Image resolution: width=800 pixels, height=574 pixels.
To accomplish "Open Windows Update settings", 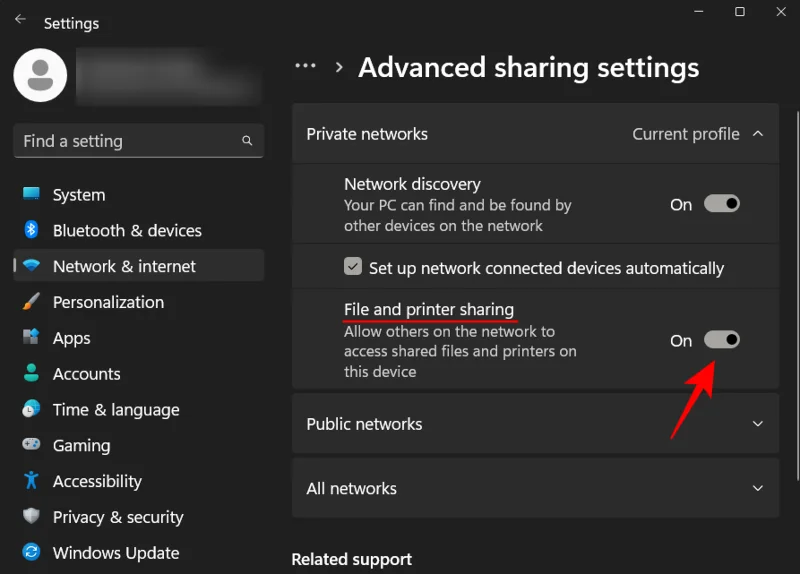I will click(138, 553).
